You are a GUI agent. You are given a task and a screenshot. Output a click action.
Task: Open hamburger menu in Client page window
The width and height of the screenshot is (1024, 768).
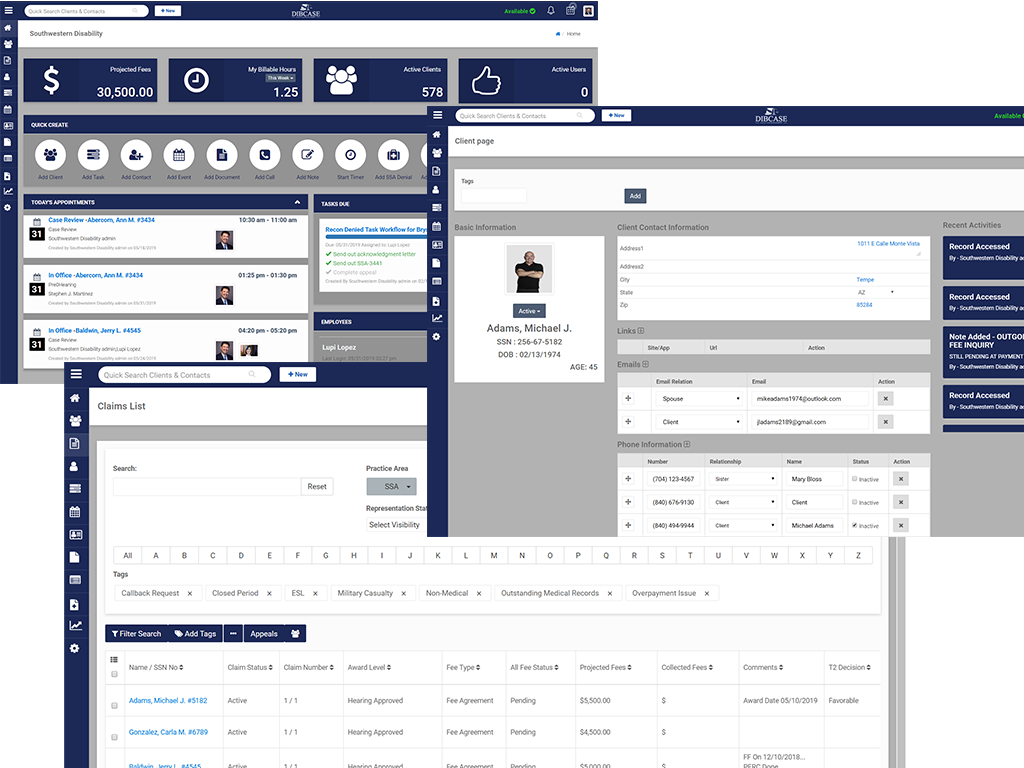[x=438, y=115]
